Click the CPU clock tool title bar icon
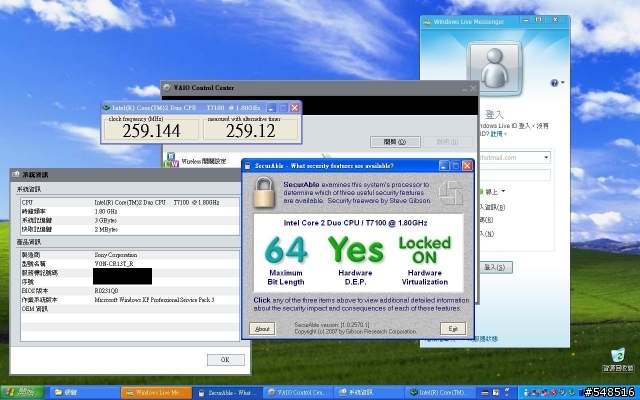The width and height of the screenshot is (640, 400). [x=106, y=108]
